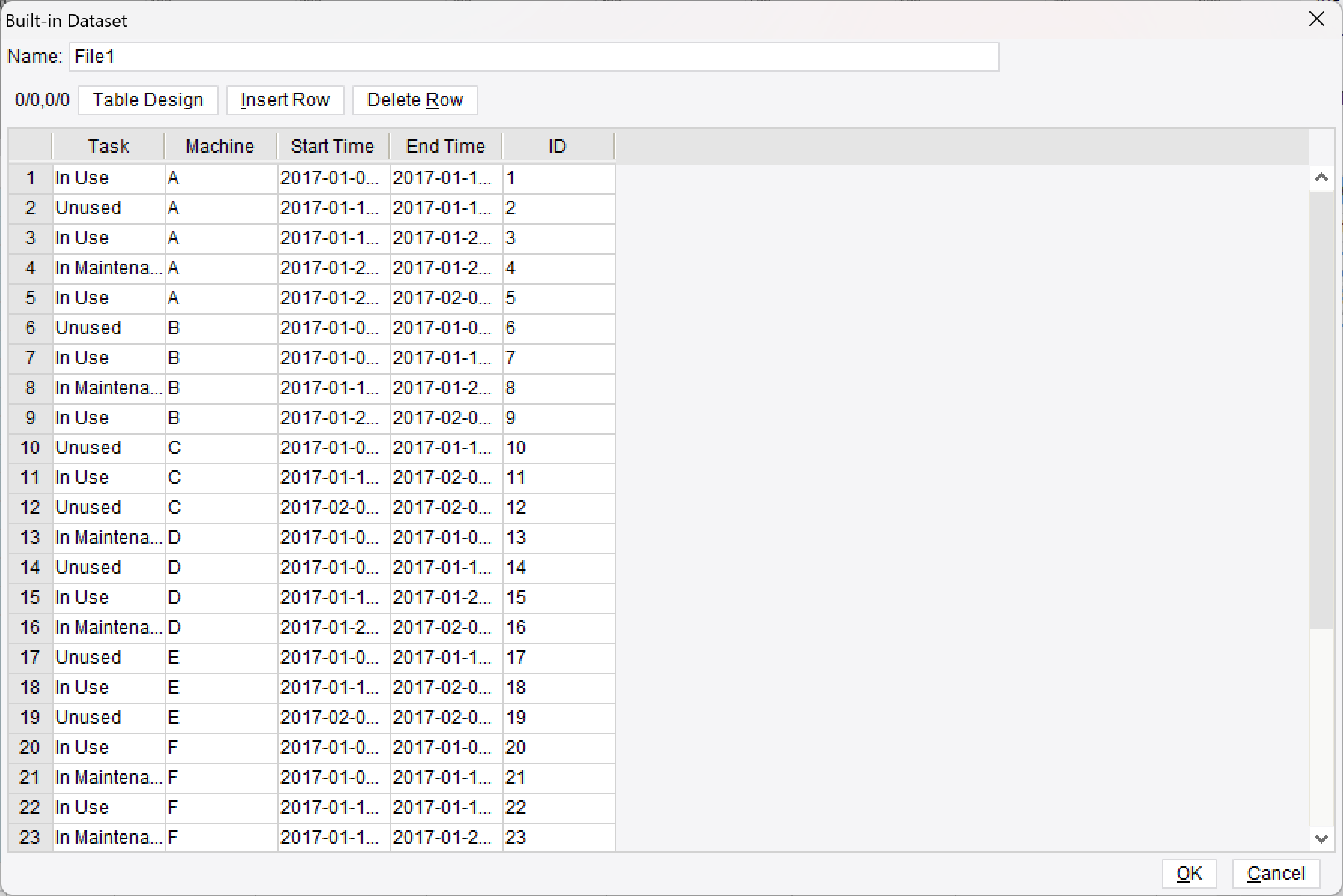Screen dimensions: 1343x896
Task: Close the Built-in Dataset dialog with the X
Action: [1317, 19]
